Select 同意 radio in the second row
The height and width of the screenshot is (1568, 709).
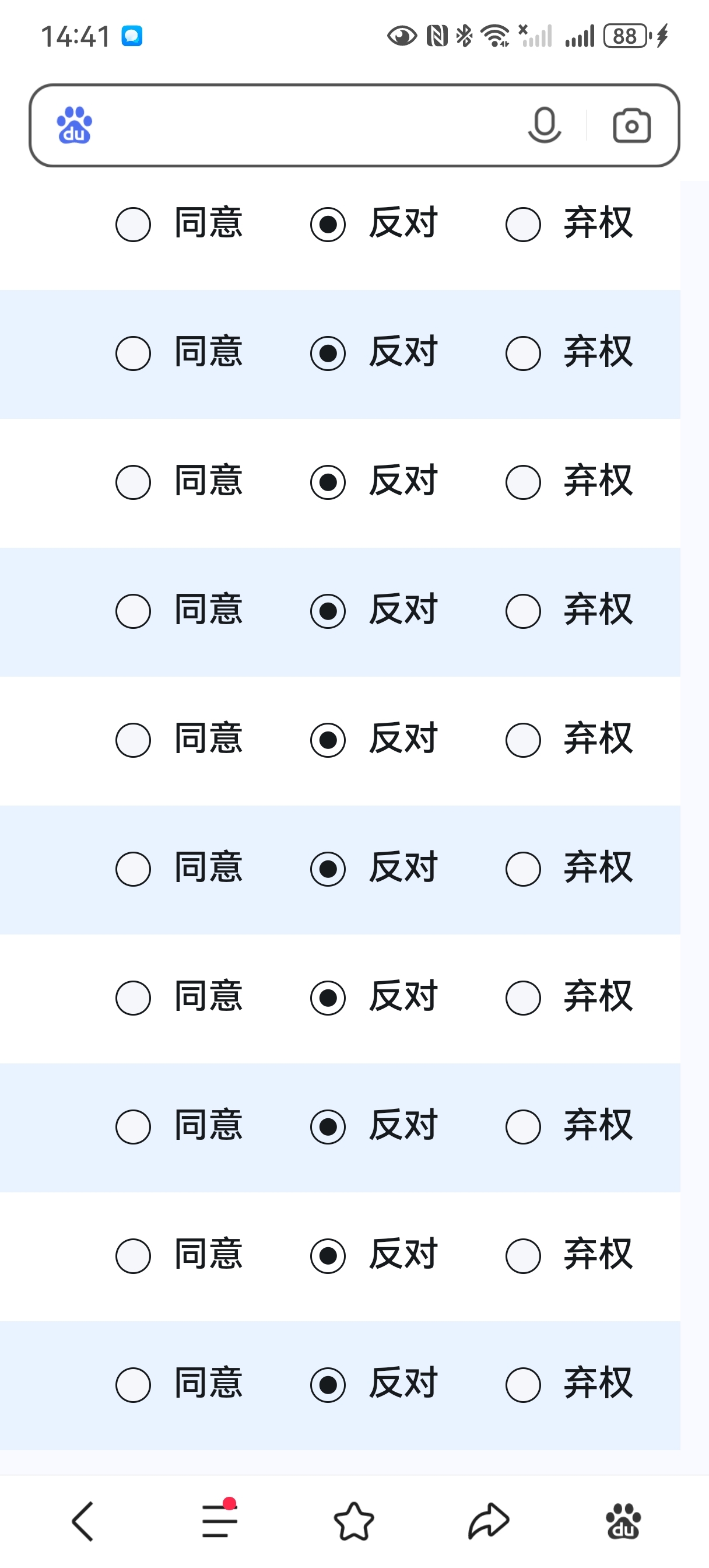(134, 353)
